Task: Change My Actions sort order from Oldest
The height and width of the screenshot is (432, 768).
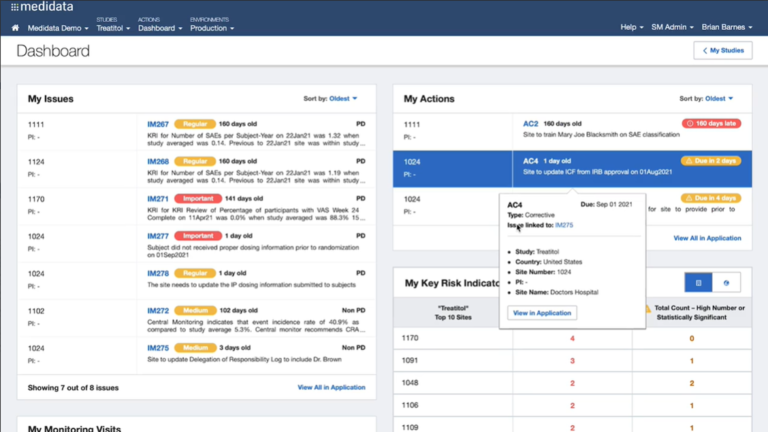Action: click(x=719, y=98)
